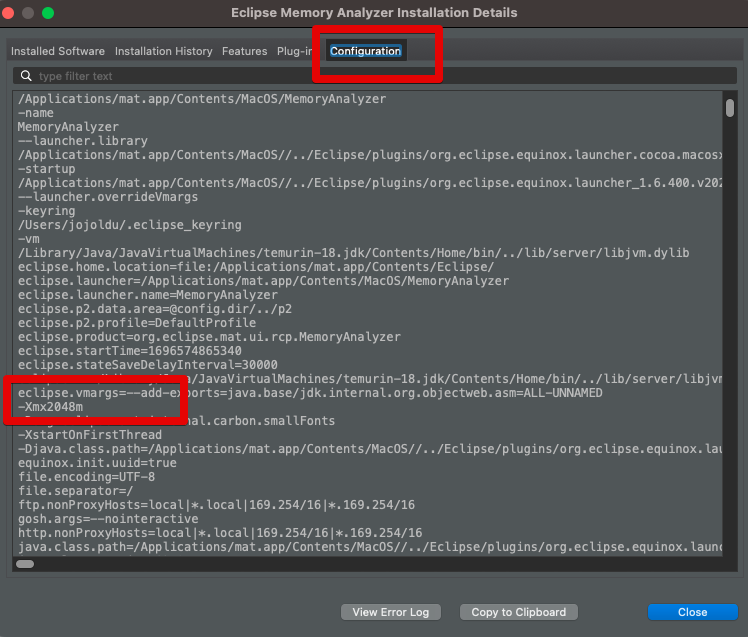Click the 'eclipse.p2.data.area' line
Image resolution: width=748 pixels, height=637 pixels.
[x=155, y=309]
